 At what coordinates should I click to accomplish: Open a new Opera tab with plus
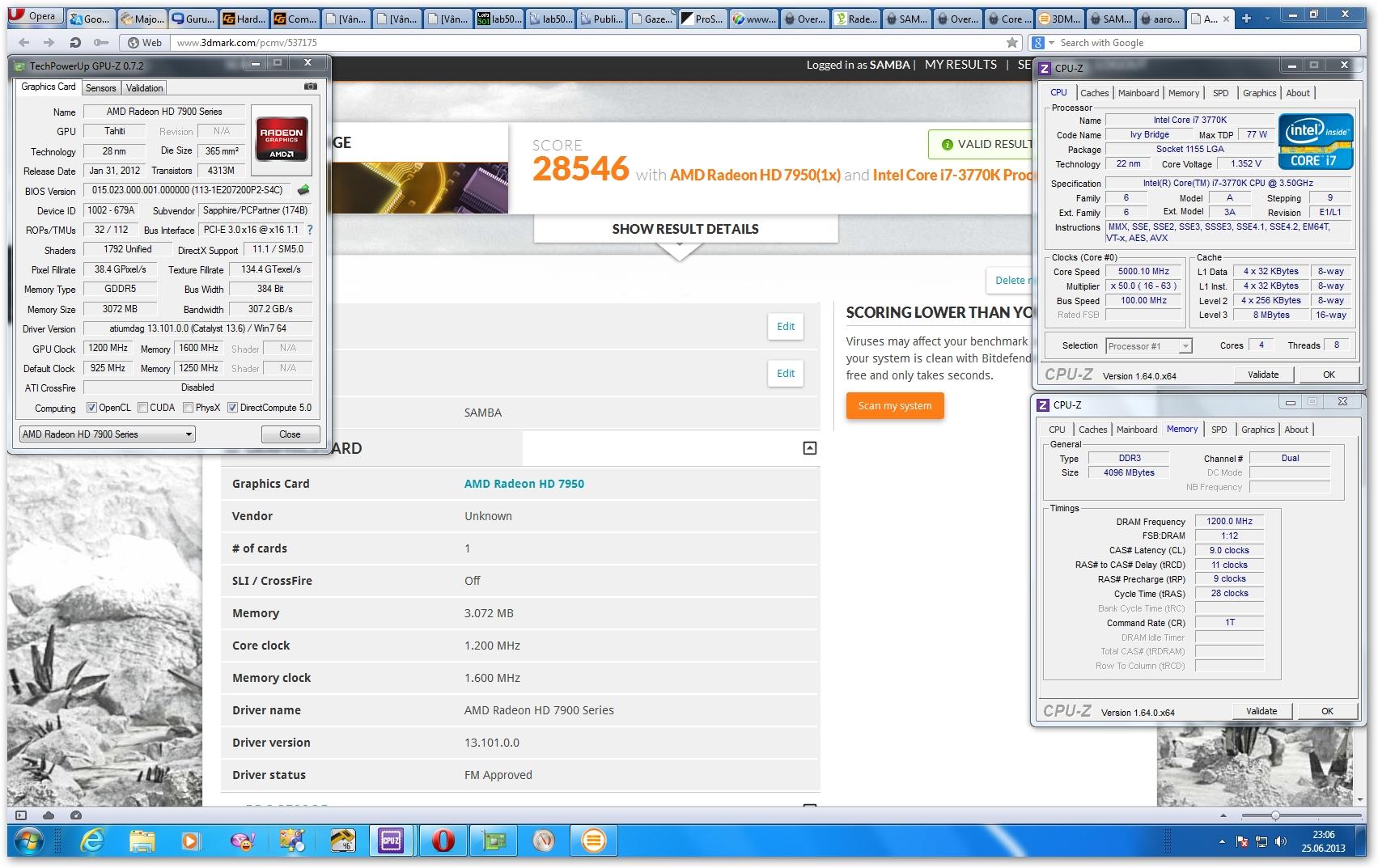tap(1246, 18)
